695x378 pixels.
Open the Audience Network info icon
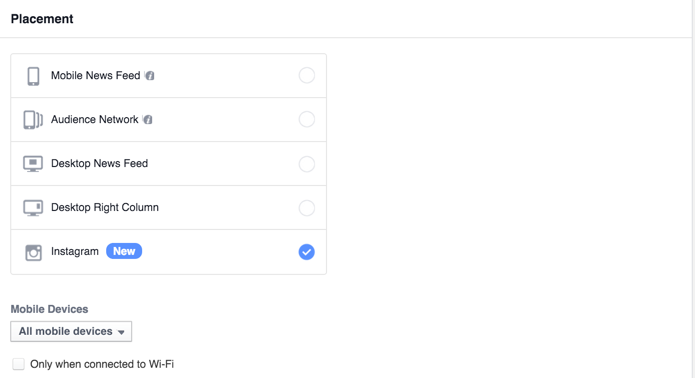click(x=148, y=120)
